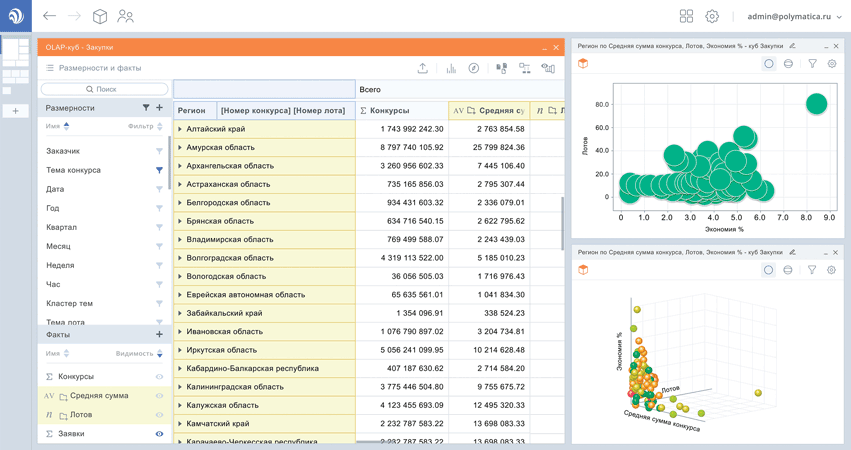Screen dimensions: 851x450
Task: Sort dimensions by Имя
Action: (58, 126)
